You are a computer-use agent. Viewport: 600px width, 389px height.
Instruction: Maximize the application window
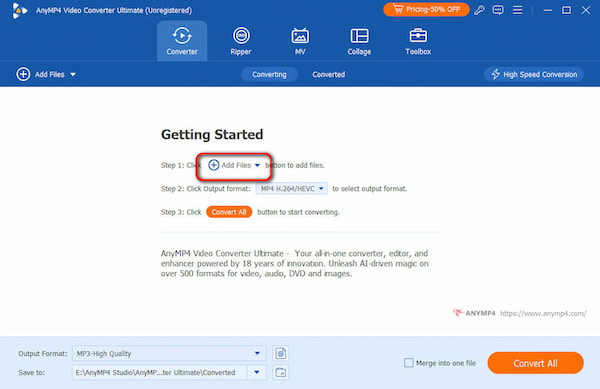pyautogui.click(x=566, y=10)
